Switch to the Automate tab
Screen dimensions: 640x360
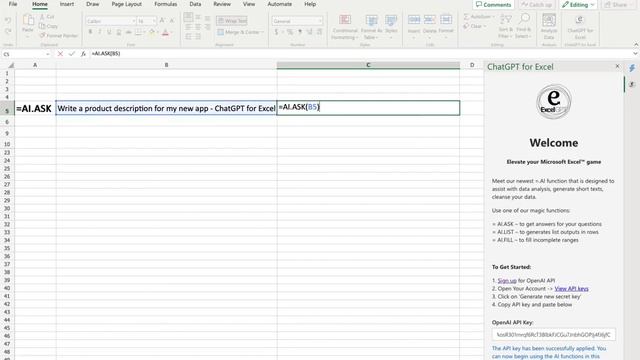[280, 4]
